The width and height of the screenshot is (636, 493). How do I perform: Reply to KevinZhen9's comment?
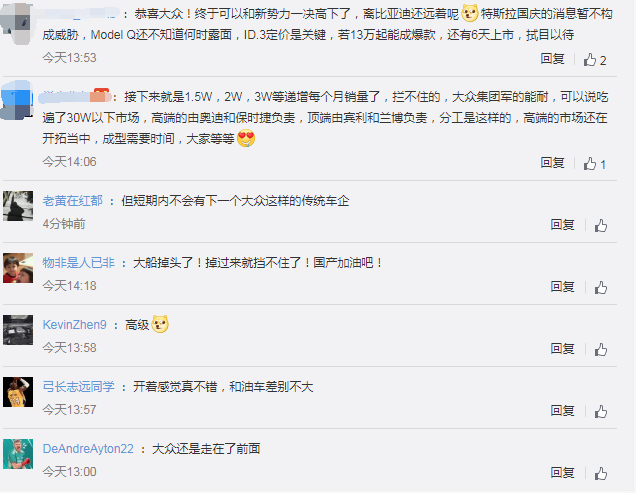pos(562,348)
